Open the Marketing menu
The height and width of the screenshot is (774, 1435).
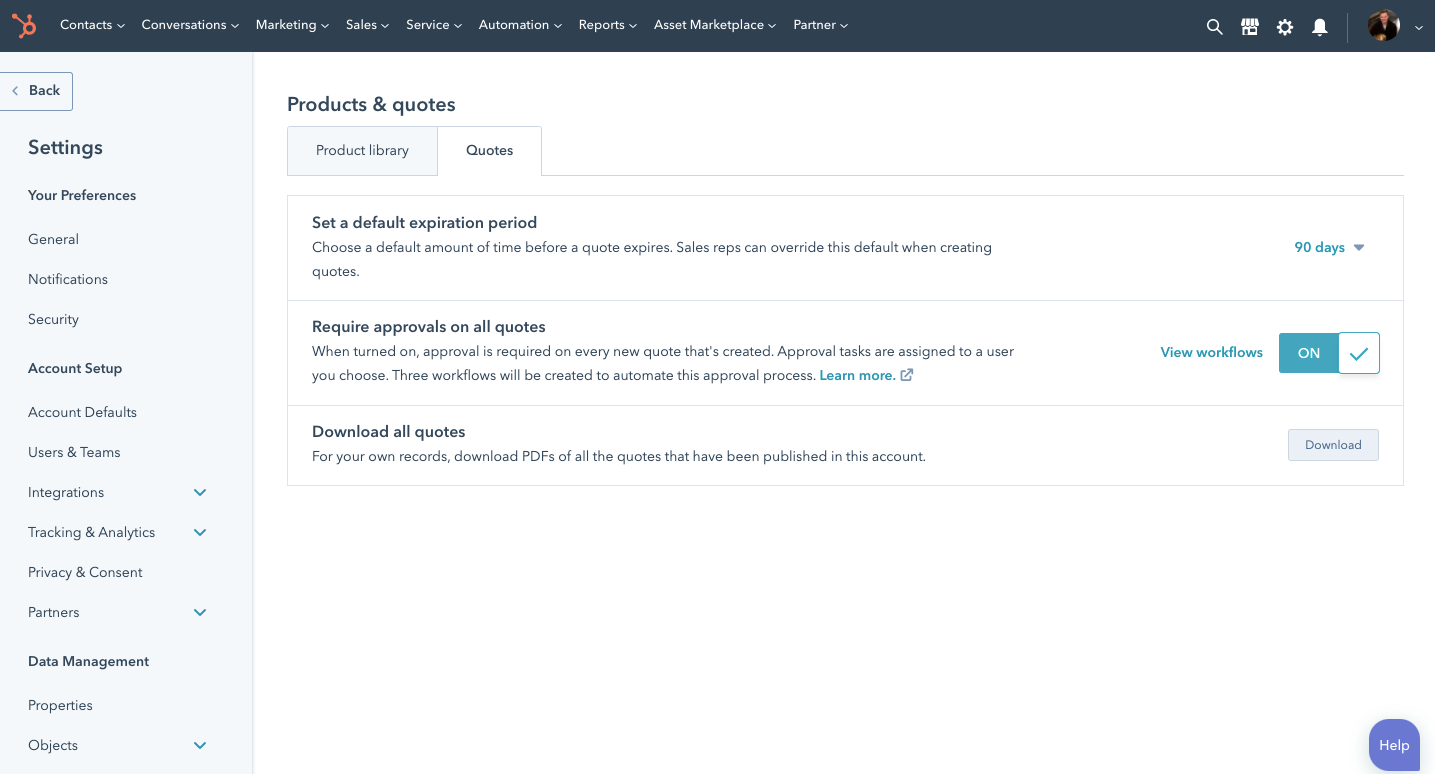[293, 25]
